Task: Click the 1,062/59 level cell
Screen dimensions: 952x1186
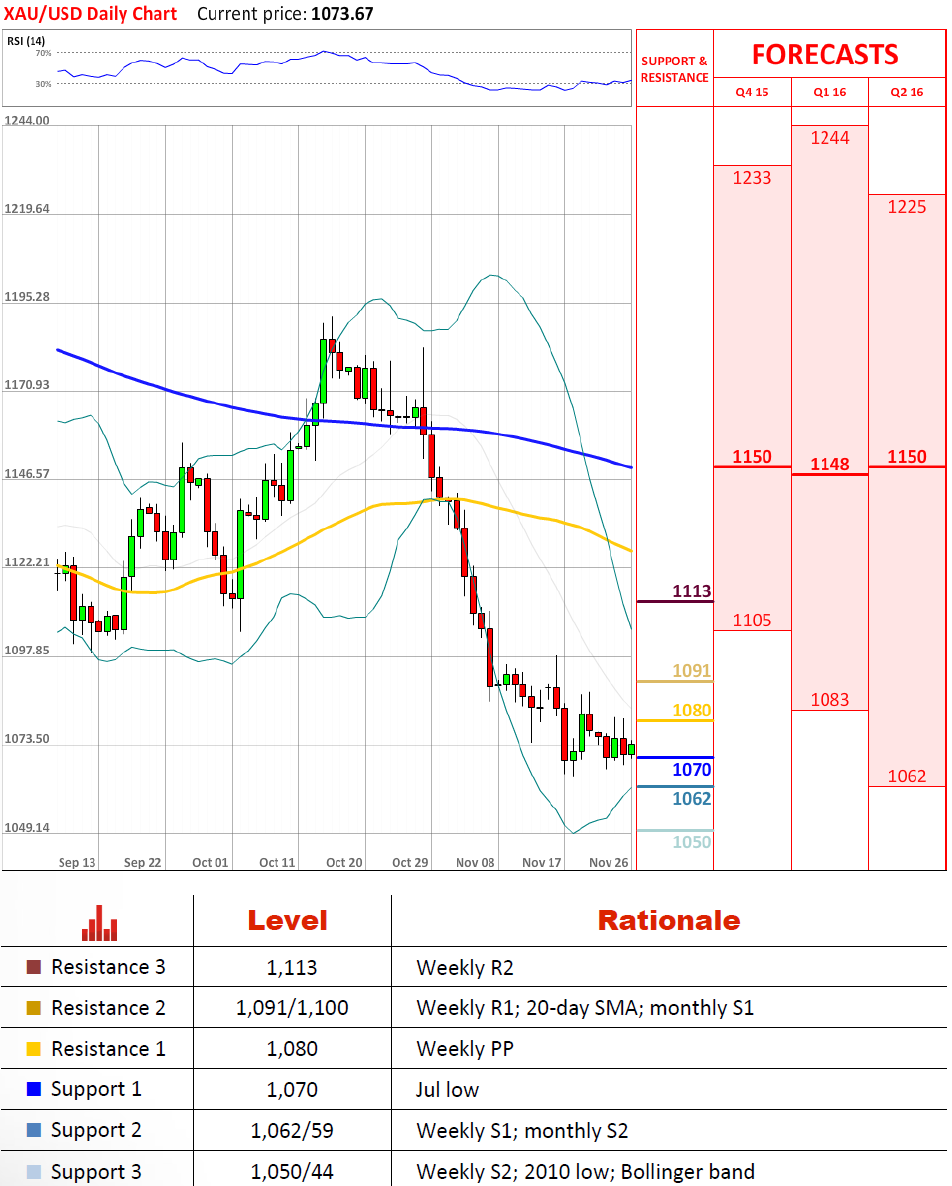Action: click(x=292, y=1130)
